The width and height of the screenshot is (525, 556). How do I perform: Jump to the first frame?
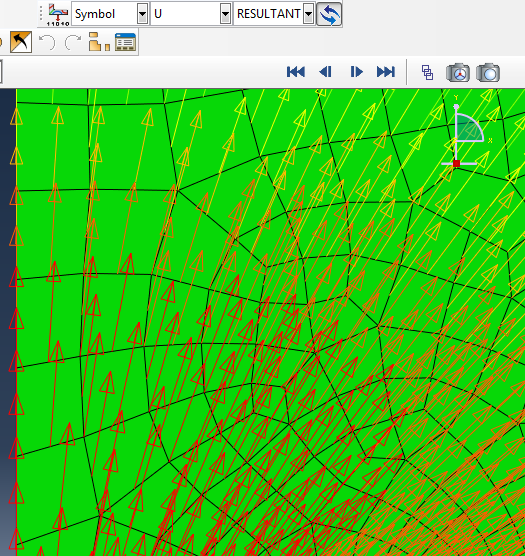(x=296, y=72)
